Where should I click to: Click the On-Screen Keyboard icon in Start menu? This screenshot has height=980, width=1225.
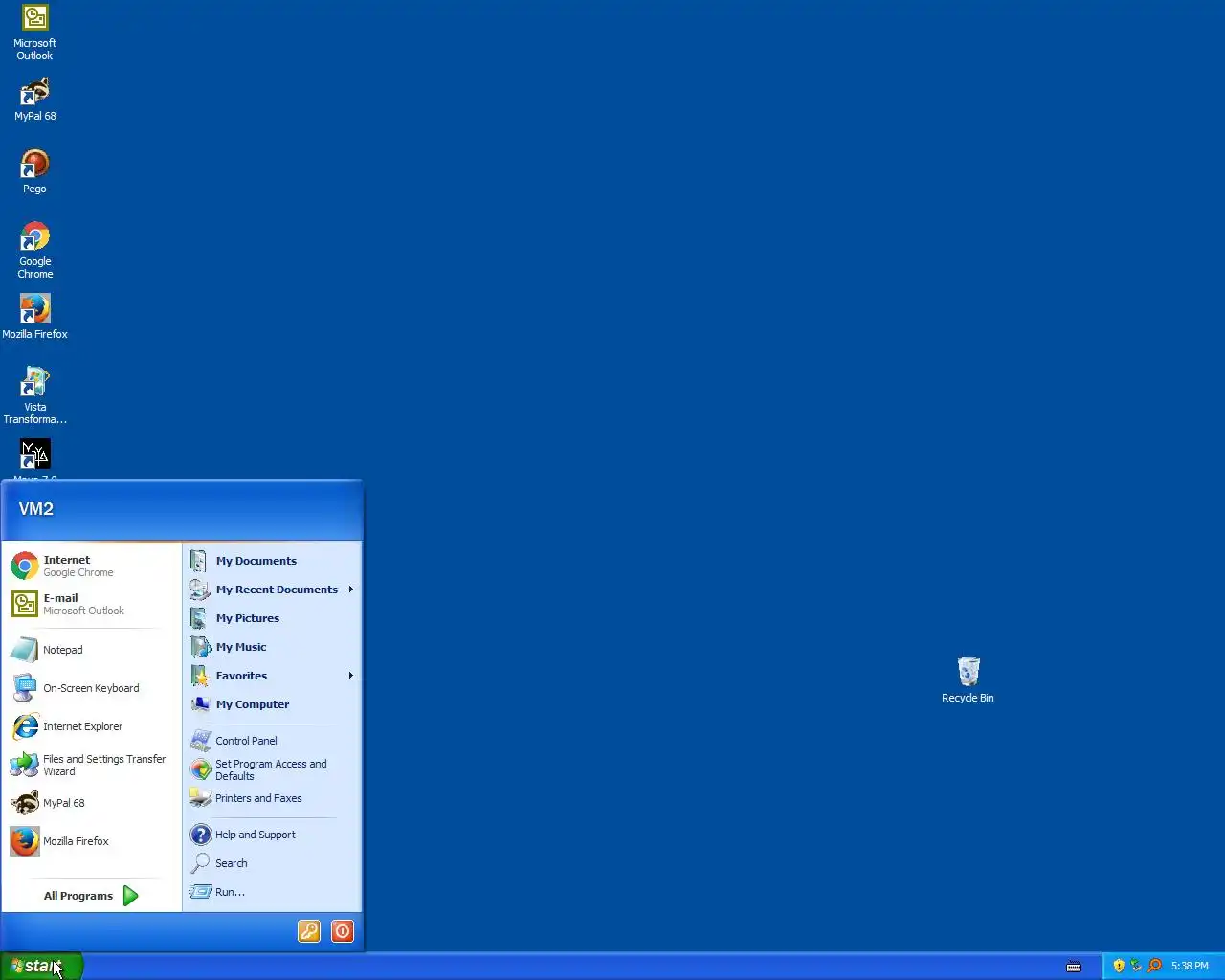25,688
